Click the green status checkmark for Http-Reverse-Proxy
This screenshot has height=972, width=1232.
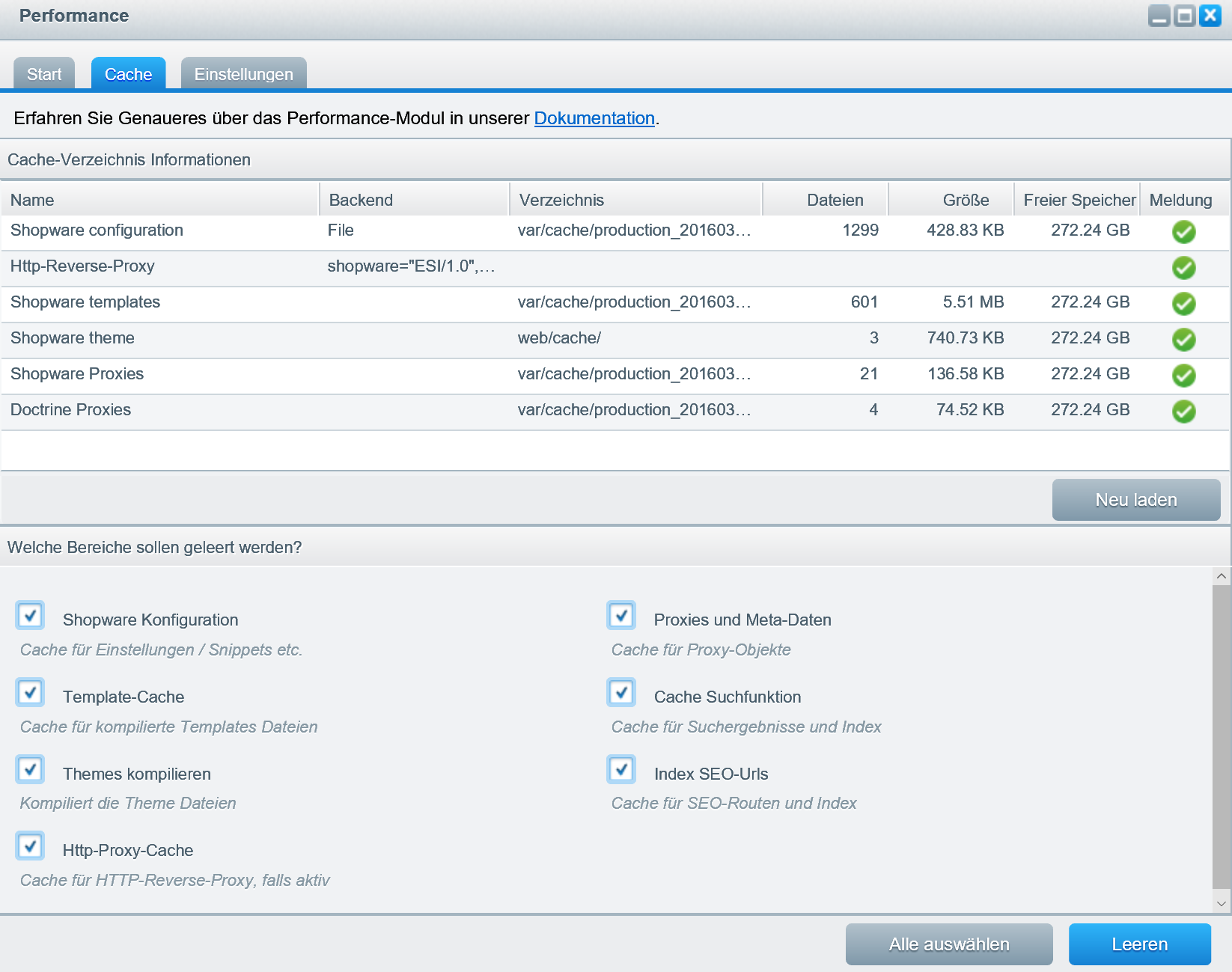point(1183,268)
